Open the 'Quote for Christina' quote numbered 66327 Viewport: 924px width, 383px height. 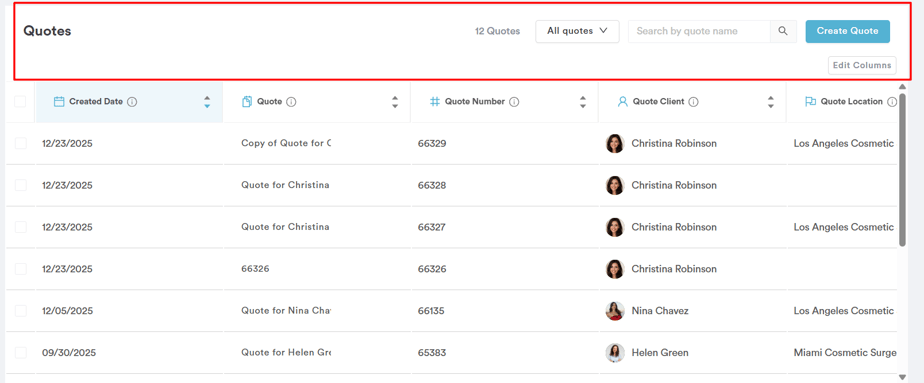tap(285, 227)
